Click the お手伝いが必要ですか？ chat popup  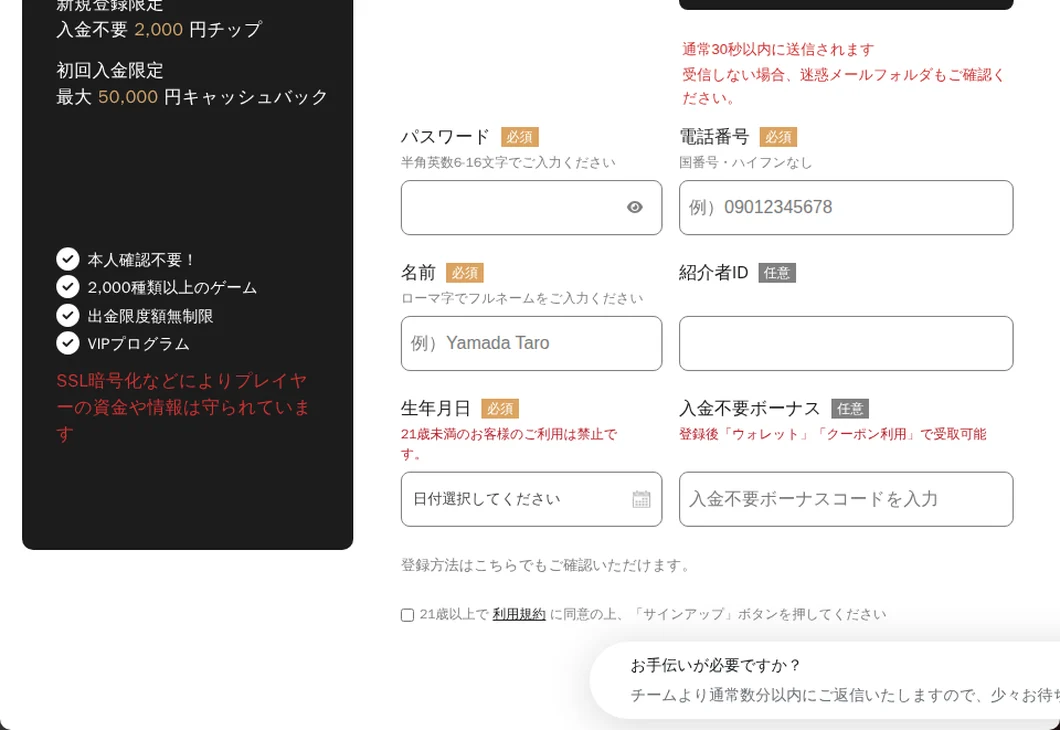point(825,680)
